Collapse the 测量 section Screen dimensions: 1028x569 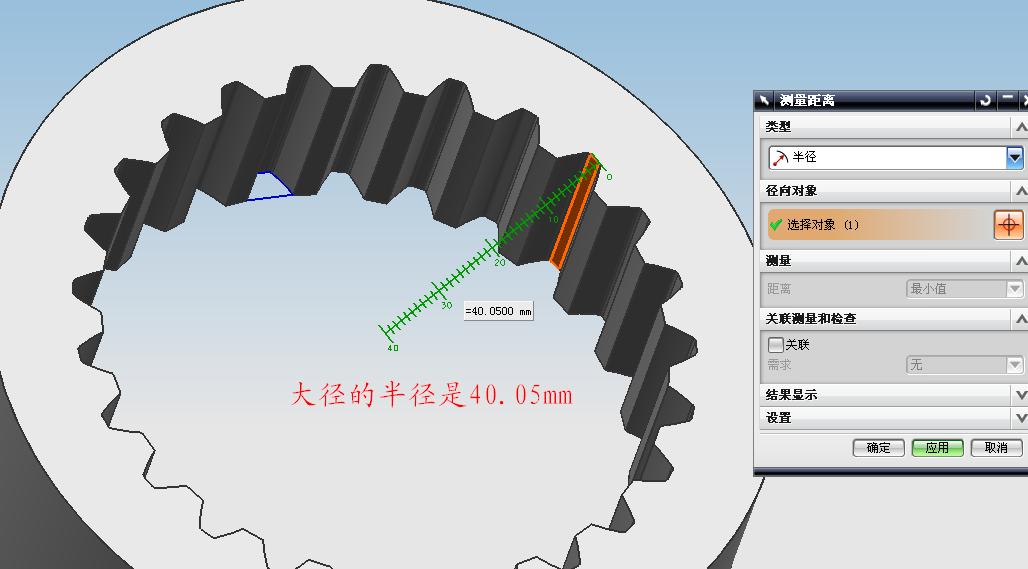pos(1021,261)
